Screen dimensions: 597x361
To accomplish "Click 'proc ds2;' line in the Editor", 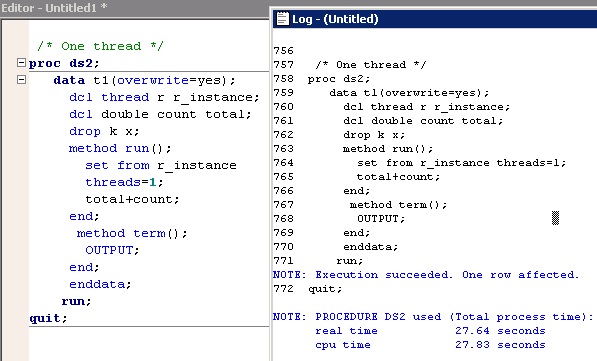I will [64, 63].
